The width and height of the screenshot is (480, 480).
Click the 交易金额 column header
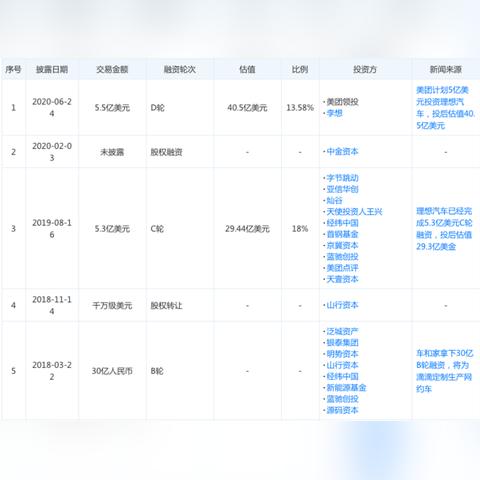[x=112, y=69]
